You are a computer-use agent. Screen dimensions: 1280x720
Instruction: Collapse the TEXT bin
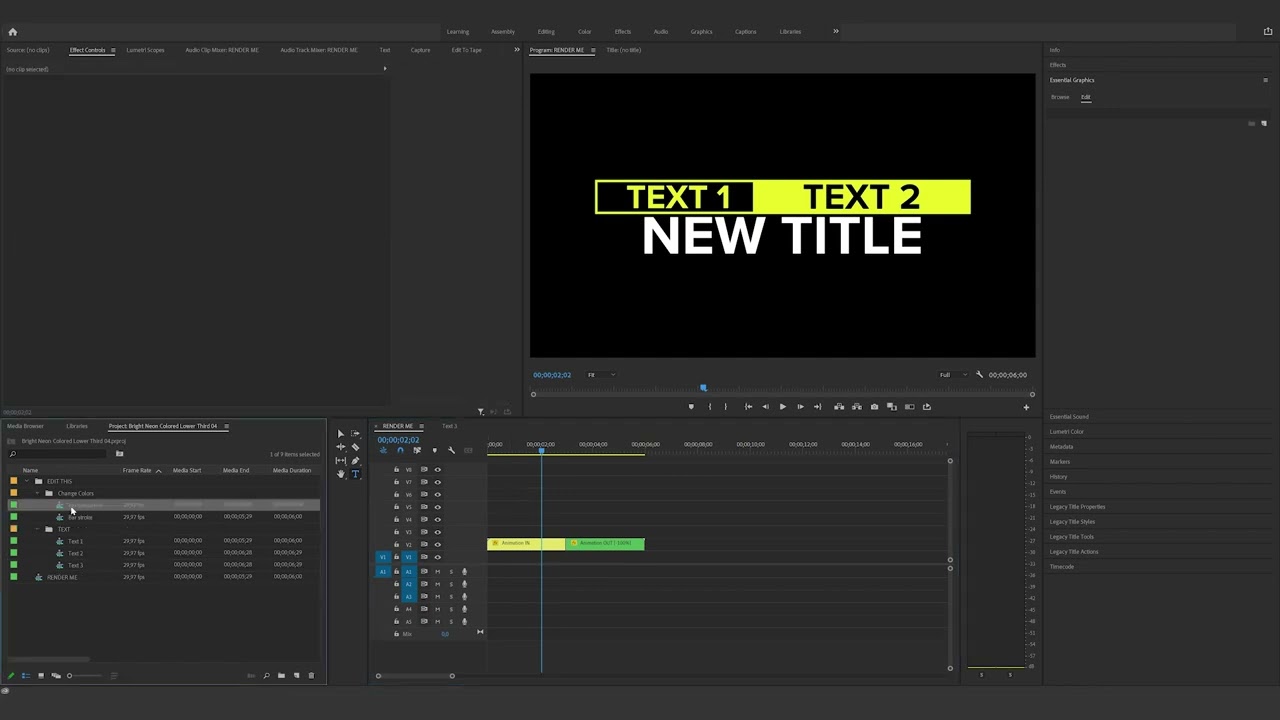(x=38, y=530)
